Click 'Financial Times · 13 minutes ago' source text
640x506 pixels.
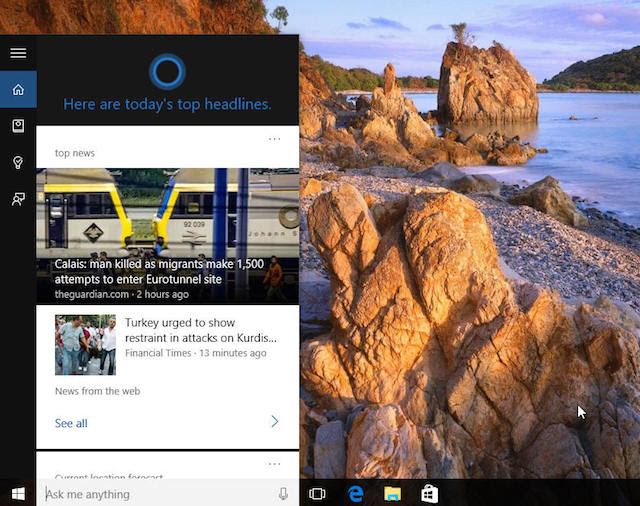196,353
